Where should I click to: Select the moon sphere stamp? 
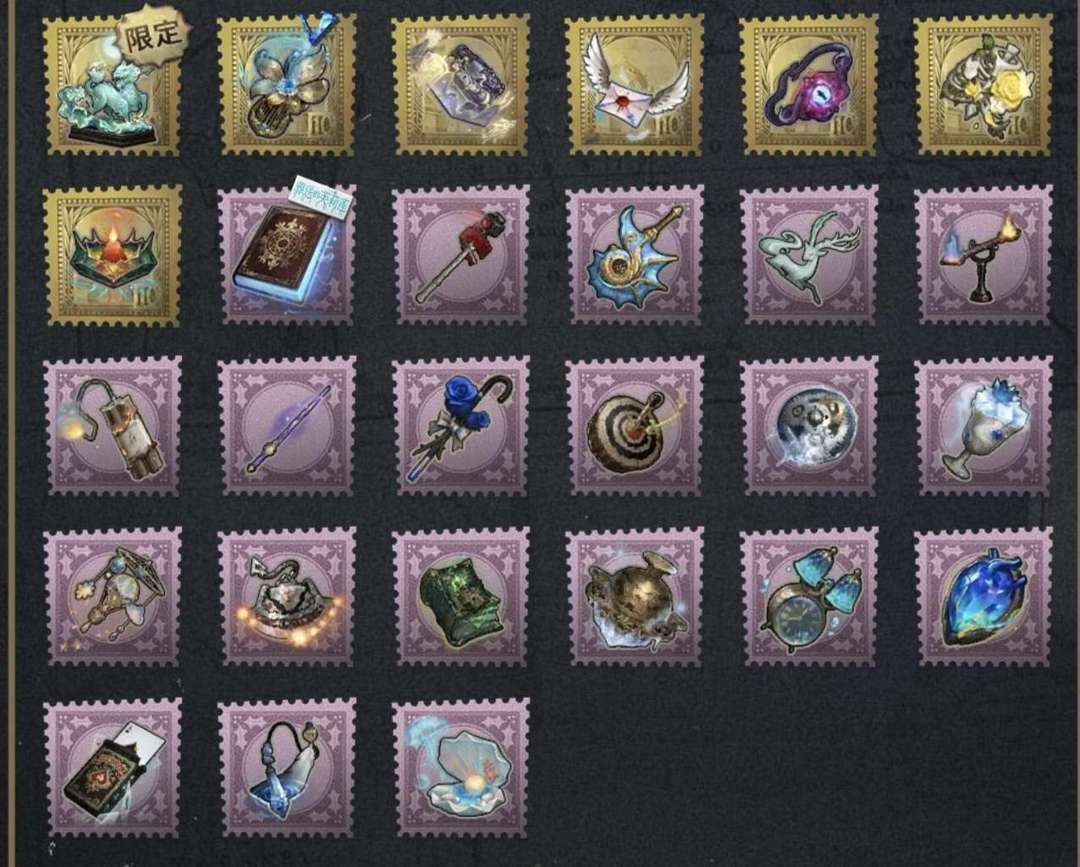click(x=809, y=426)
